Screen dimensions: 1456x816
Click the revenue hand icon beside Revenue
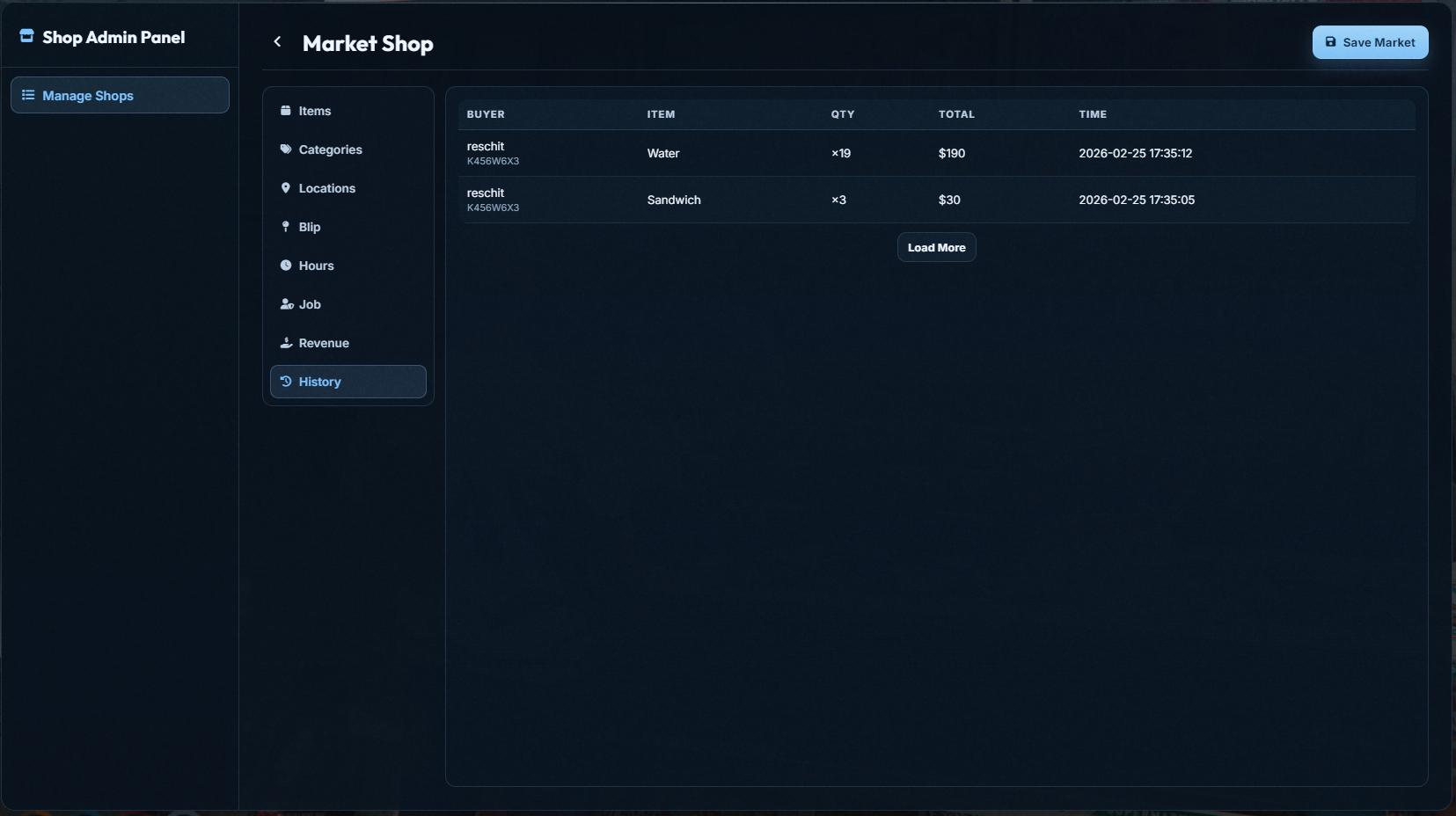(286, 343)
